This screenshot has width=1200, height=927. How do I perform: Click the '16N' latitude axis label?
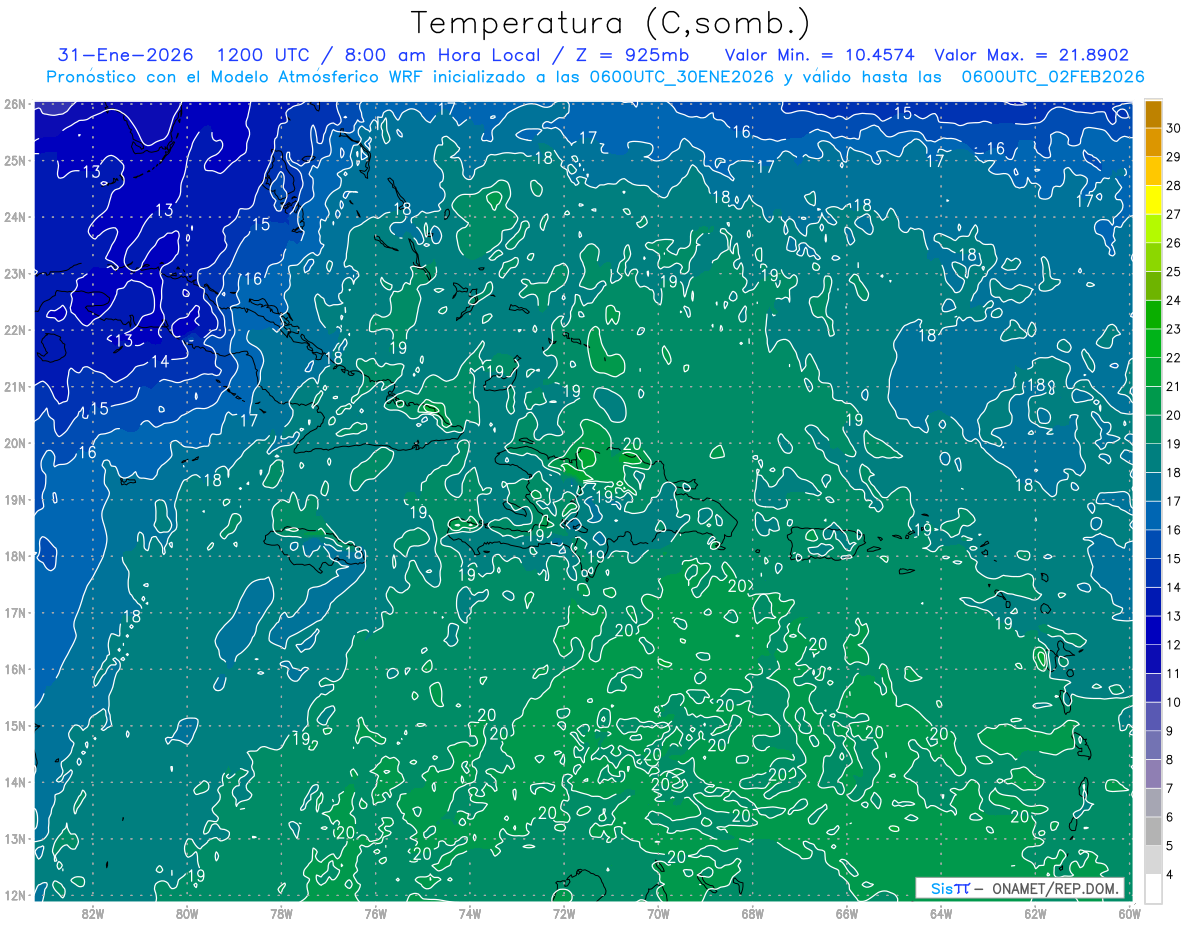(14, 668)
